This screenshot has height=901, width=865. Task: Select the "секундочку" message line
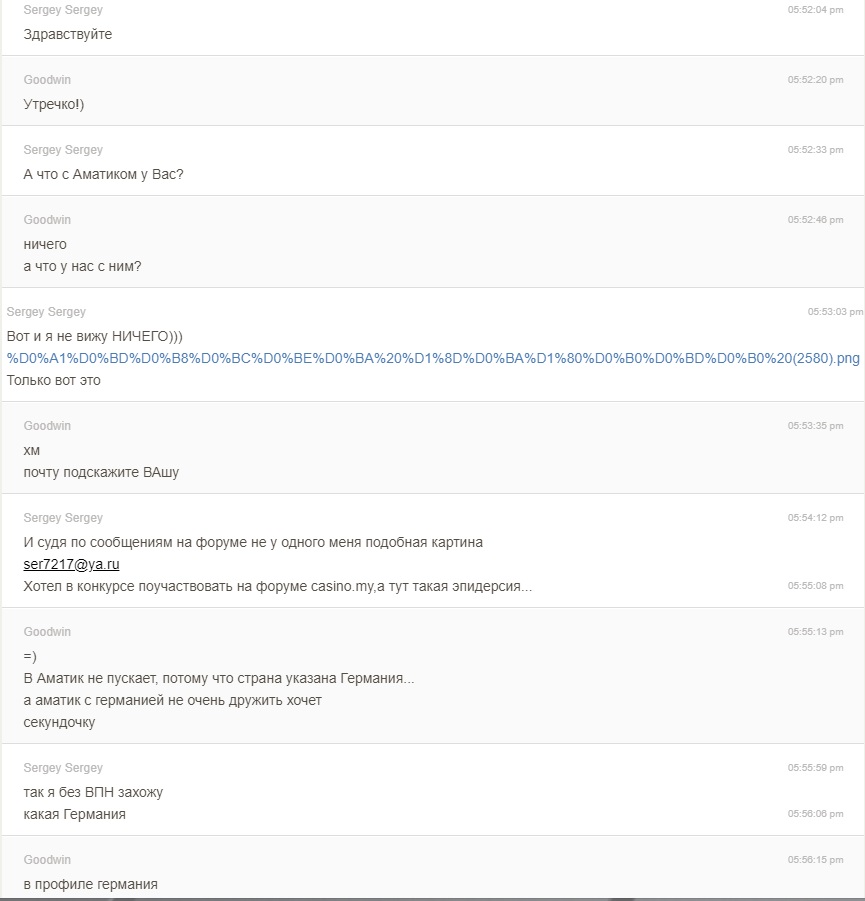click(x=59, y=722)
